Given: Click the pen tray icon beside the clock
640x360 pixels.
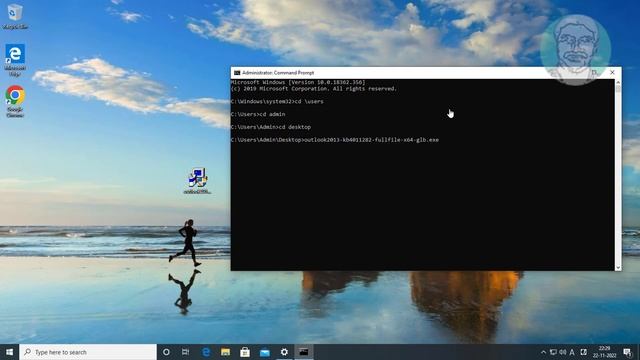Looking at the screenshot, I should tap(584, 352).
